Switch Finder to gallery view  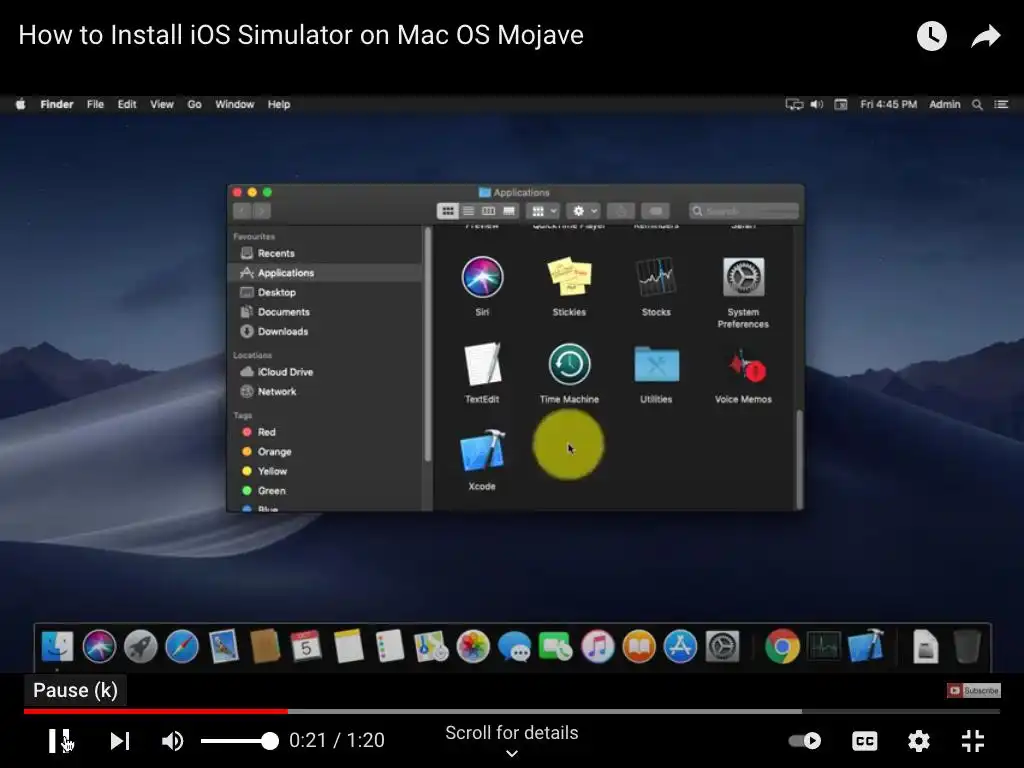[509, 211]
